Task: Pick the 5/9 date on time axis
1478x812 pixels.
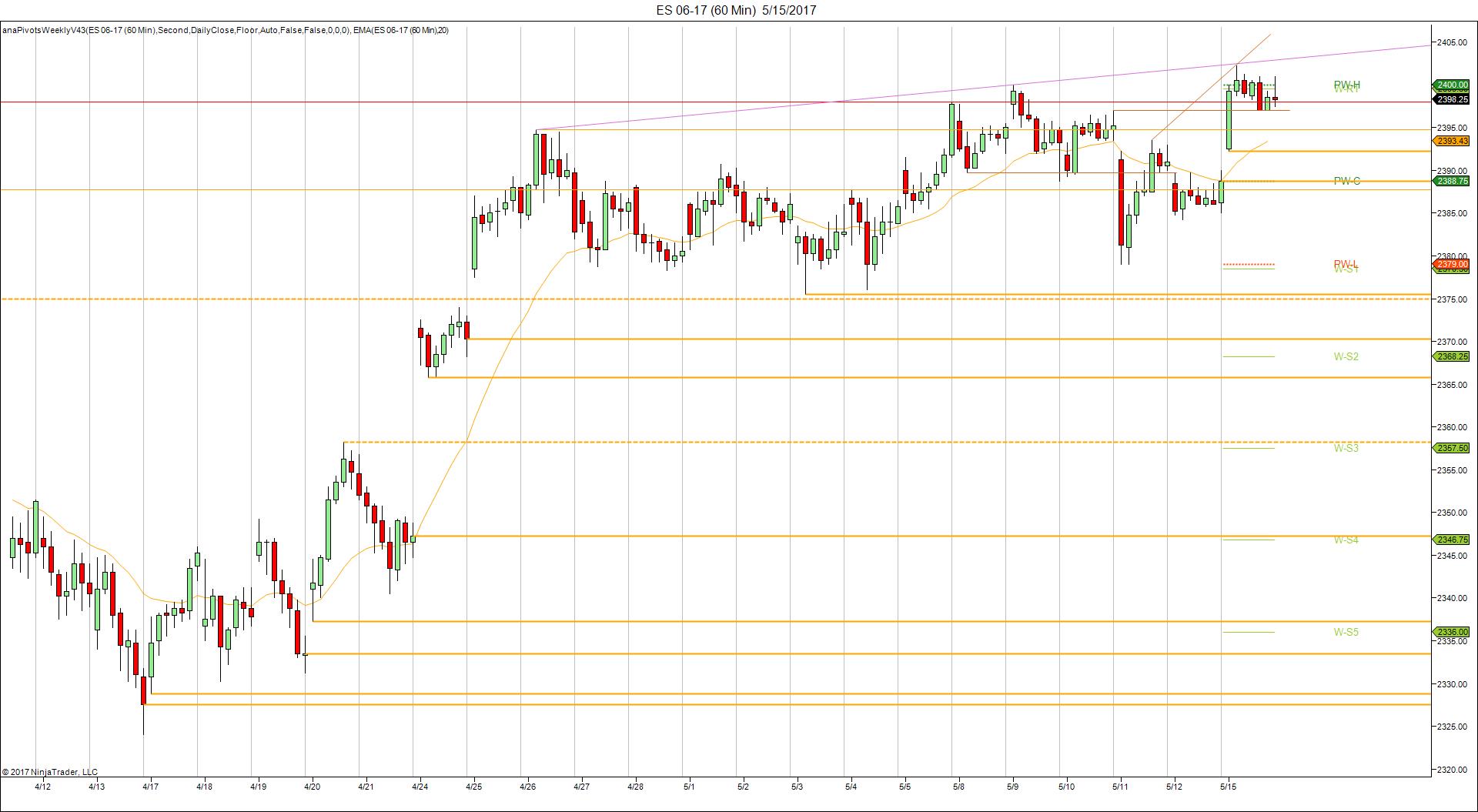Action: click(1013, 787)
